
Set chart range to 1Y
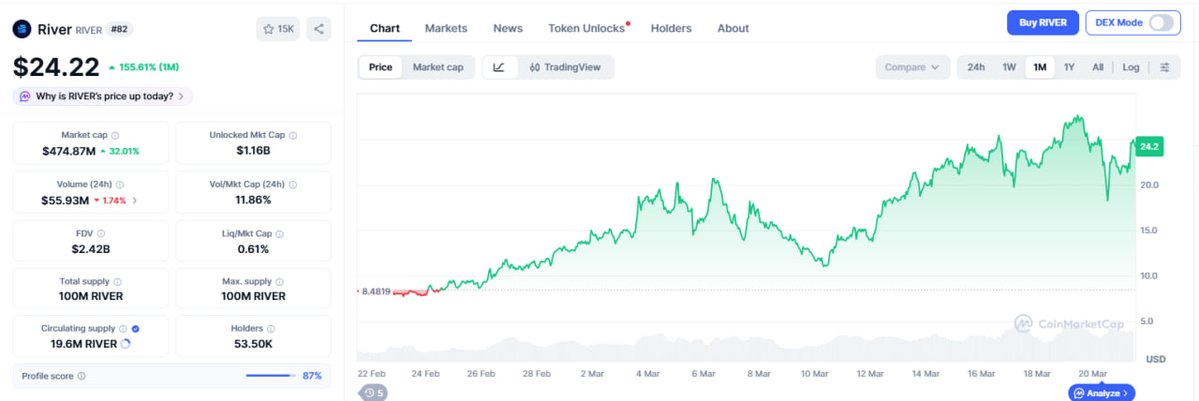point(1070,67)
